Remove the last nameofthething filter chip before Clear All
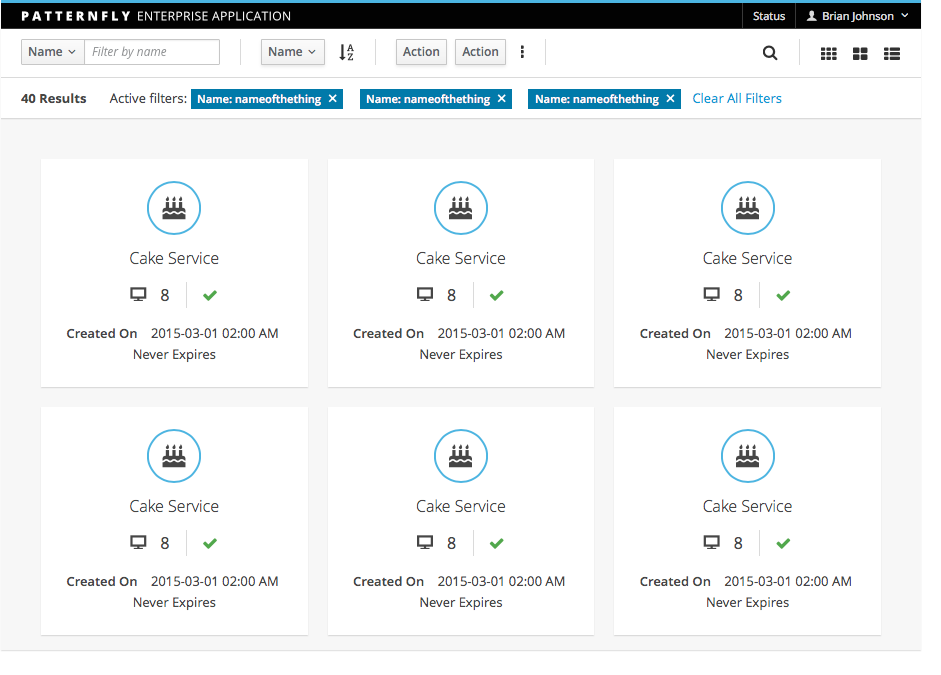This screenshot has height=675, width=941. click(670, 98)
